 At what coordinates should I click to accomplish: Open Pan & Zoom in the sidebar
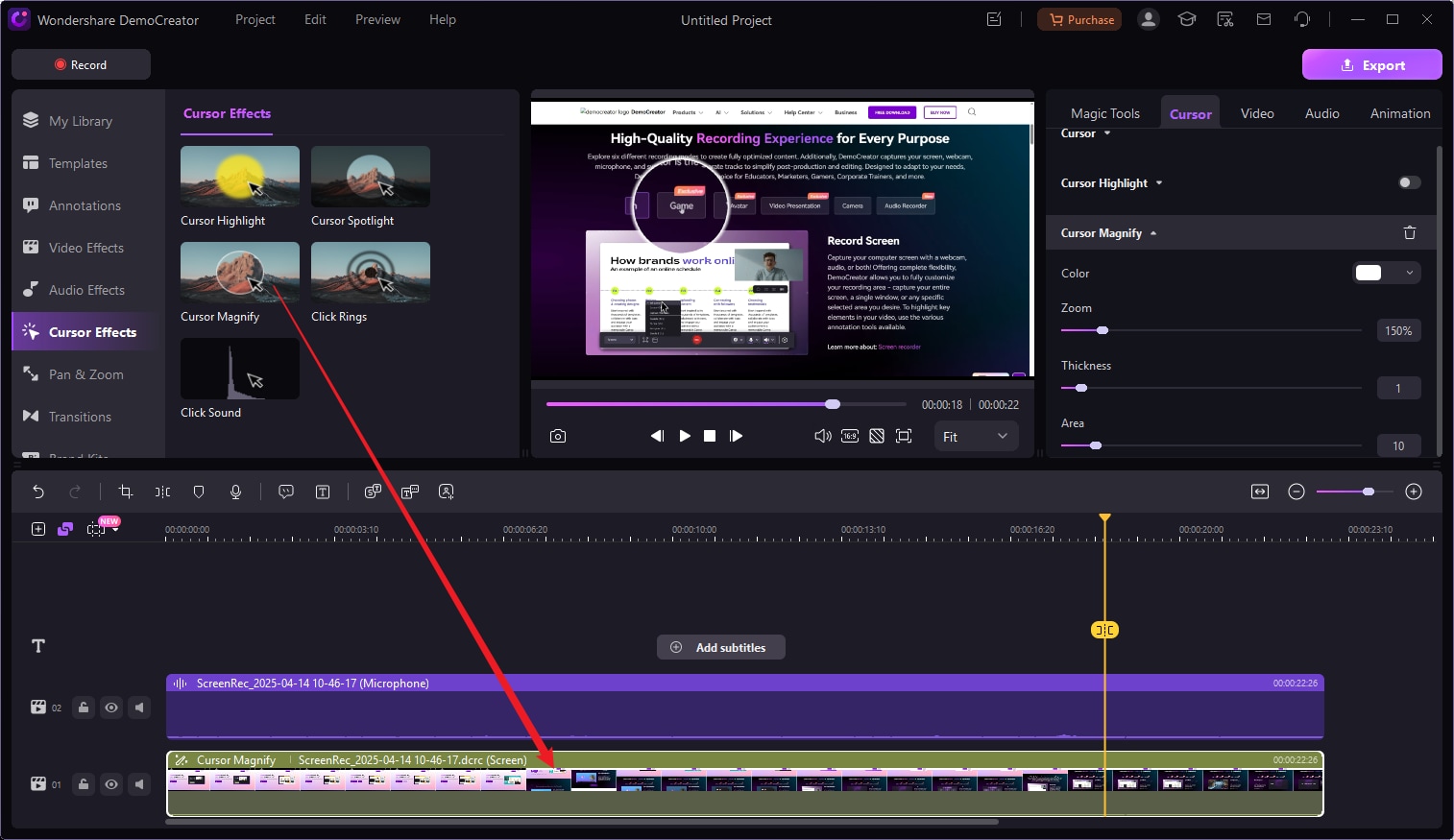(x=86, y=374)
